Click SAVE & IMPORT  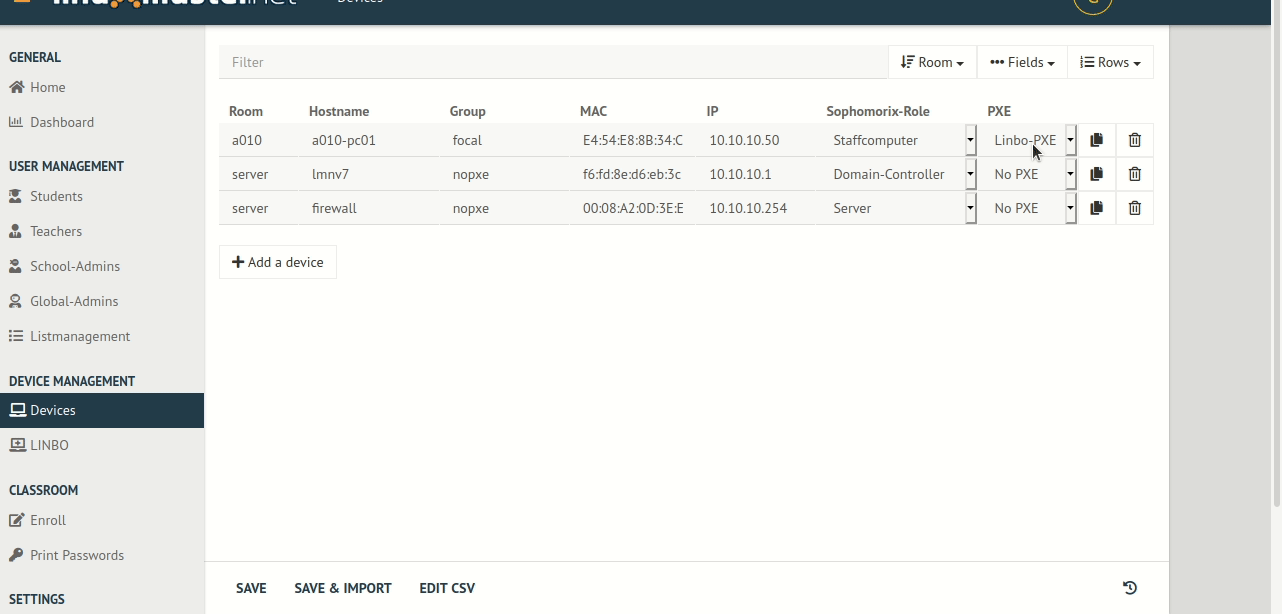pyautogui.click(x=343, y=588)
